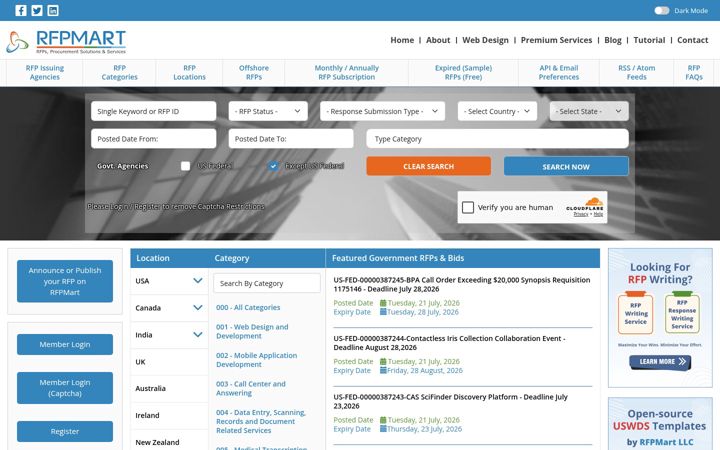Click the Please Login / Register captcha notice

(x=176, y=207)
